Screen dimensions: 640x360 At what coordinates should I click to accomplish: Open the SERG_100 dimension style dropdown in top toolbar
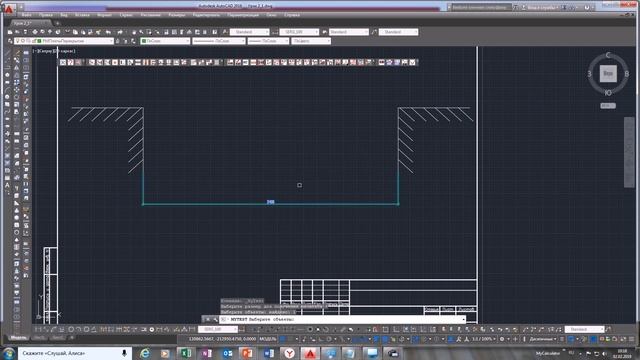299,32
